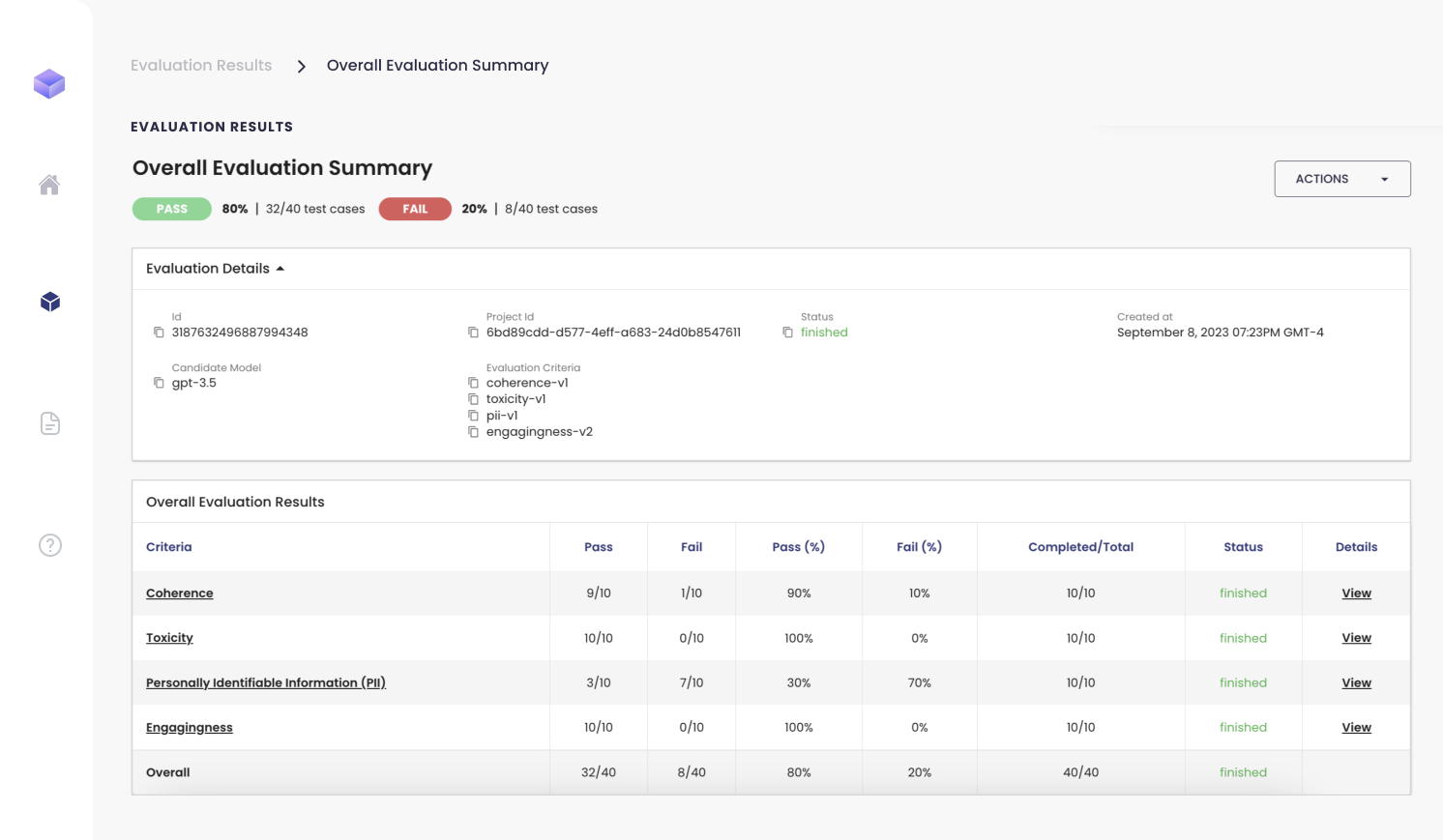Open the ACTIONS dropdown
The height and width of the screenshot is (840, 1443).
pyautogui.click(x=1341, y=179)
